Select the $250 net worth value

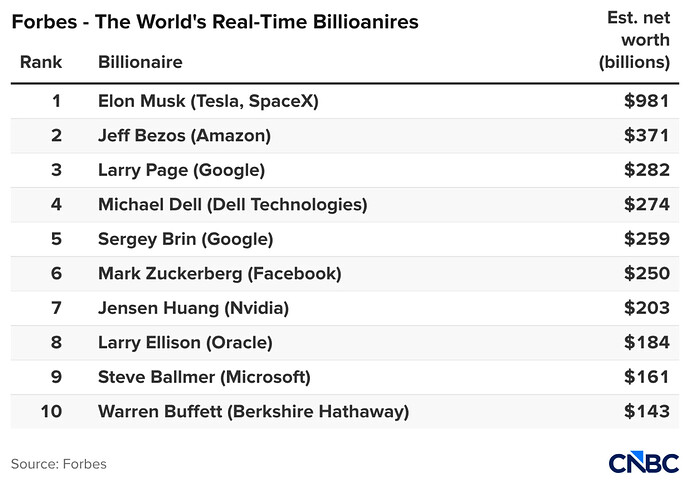coord(647,274)
